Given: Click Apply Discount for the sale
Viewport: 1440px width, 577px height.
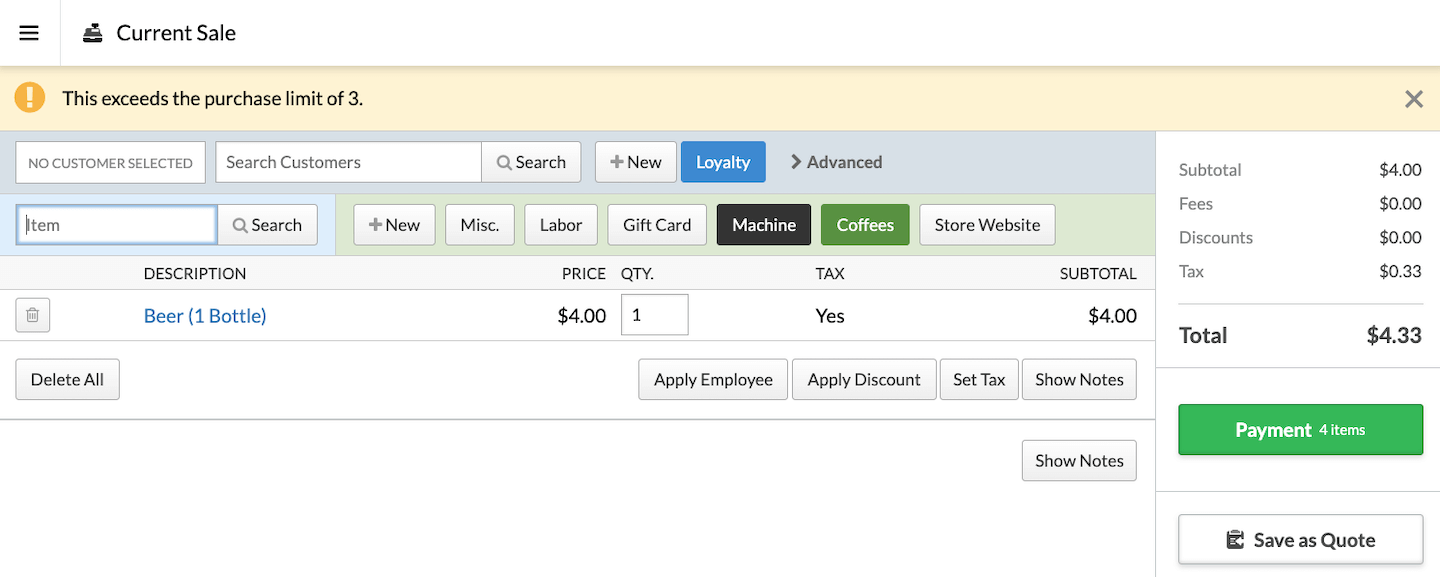Looking at the screenshot, I should 864,380.
